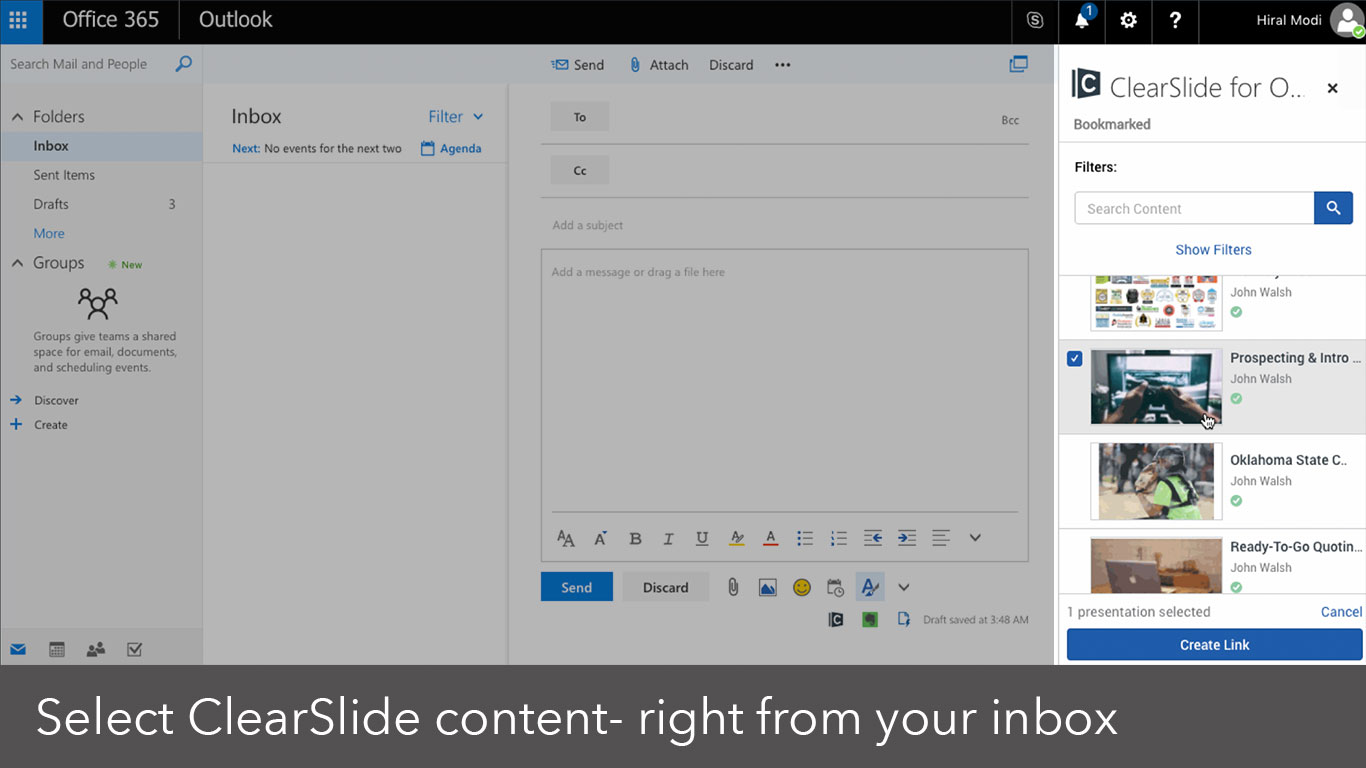Switch to the Tasks view icon
Screen dimensions: 1366x768
coord(134,649)
